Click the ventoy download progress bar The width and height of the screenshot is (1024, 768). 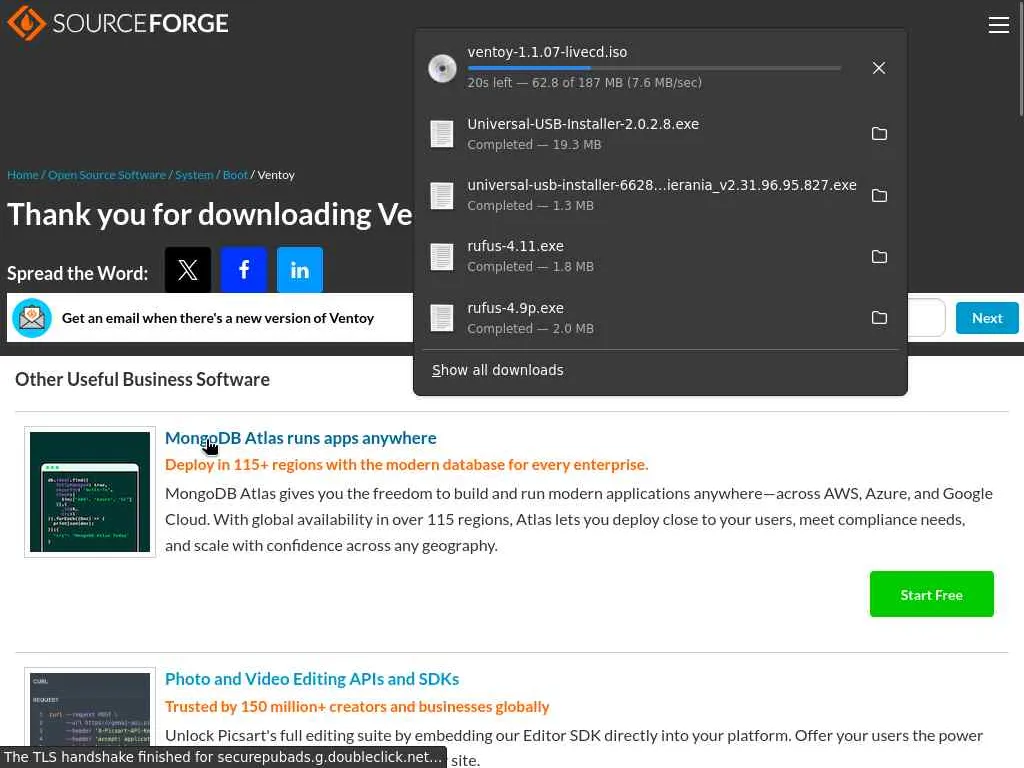tap(654, 68)
